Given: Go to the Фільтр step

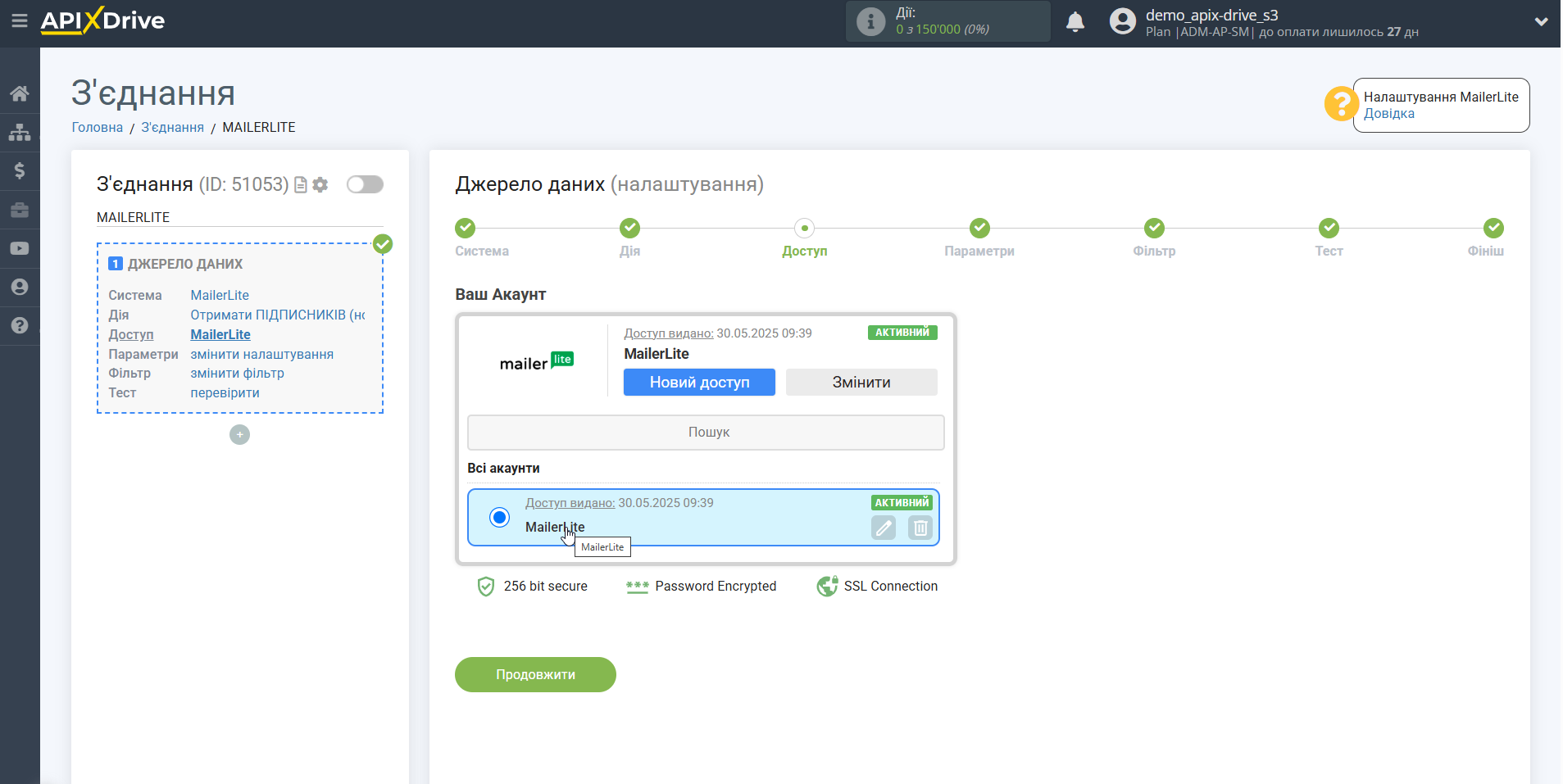Looking at the screenshot, I should [1154, 228].
